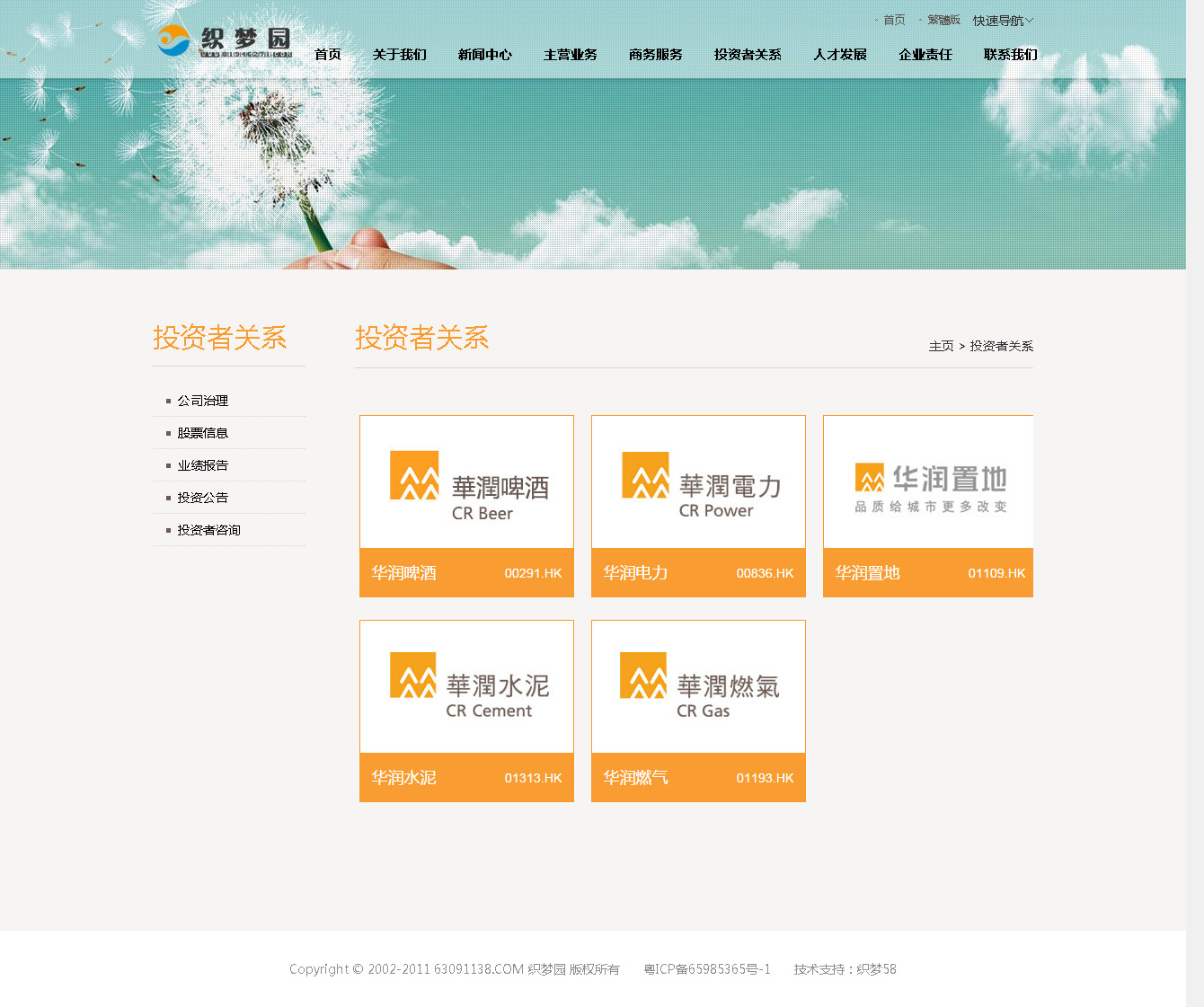Screen dimensions: 1204x1007
Task: Select 业绩报告 sidebar entry
Action: pos(202,465)
